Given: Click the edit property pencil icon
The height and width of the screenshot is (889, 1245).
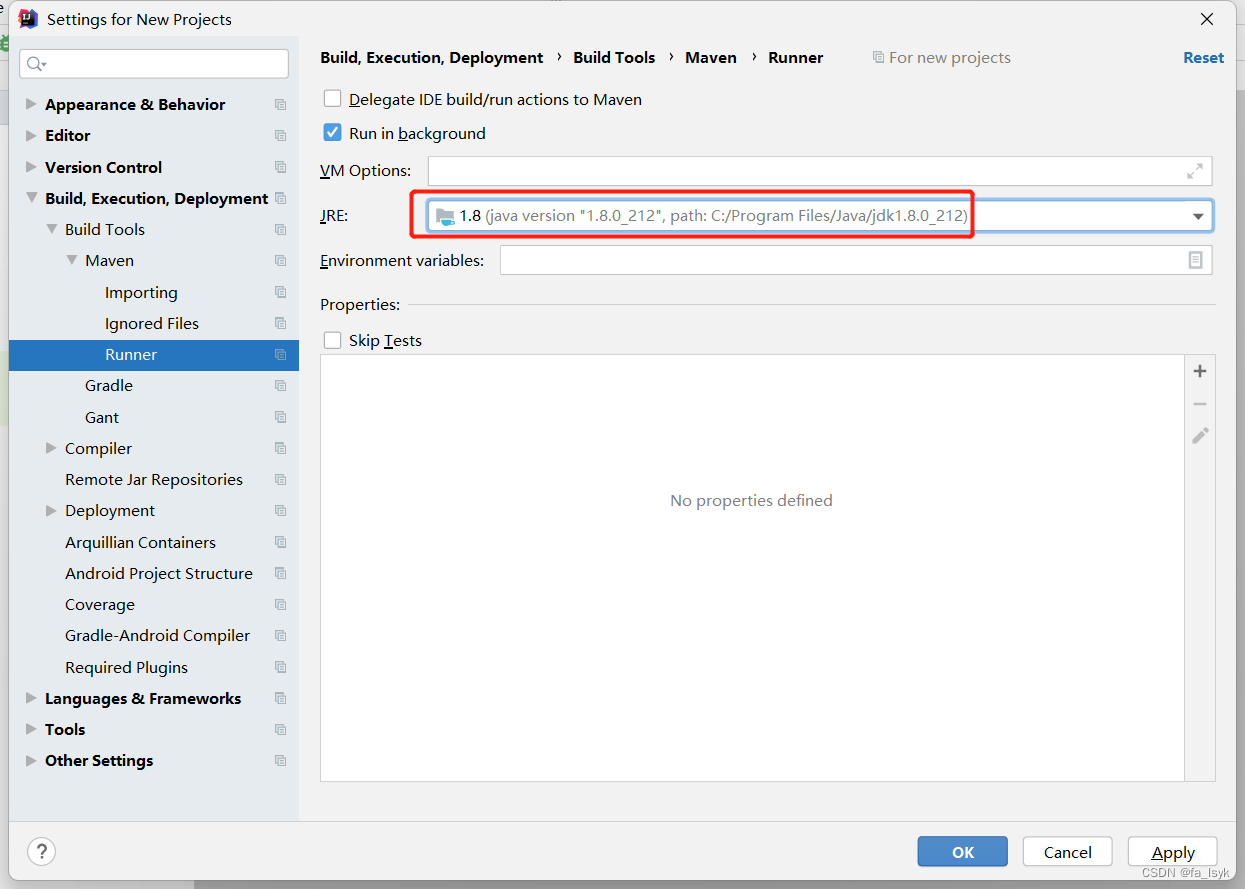Looking at the screenshot, I should (1200, 435).
